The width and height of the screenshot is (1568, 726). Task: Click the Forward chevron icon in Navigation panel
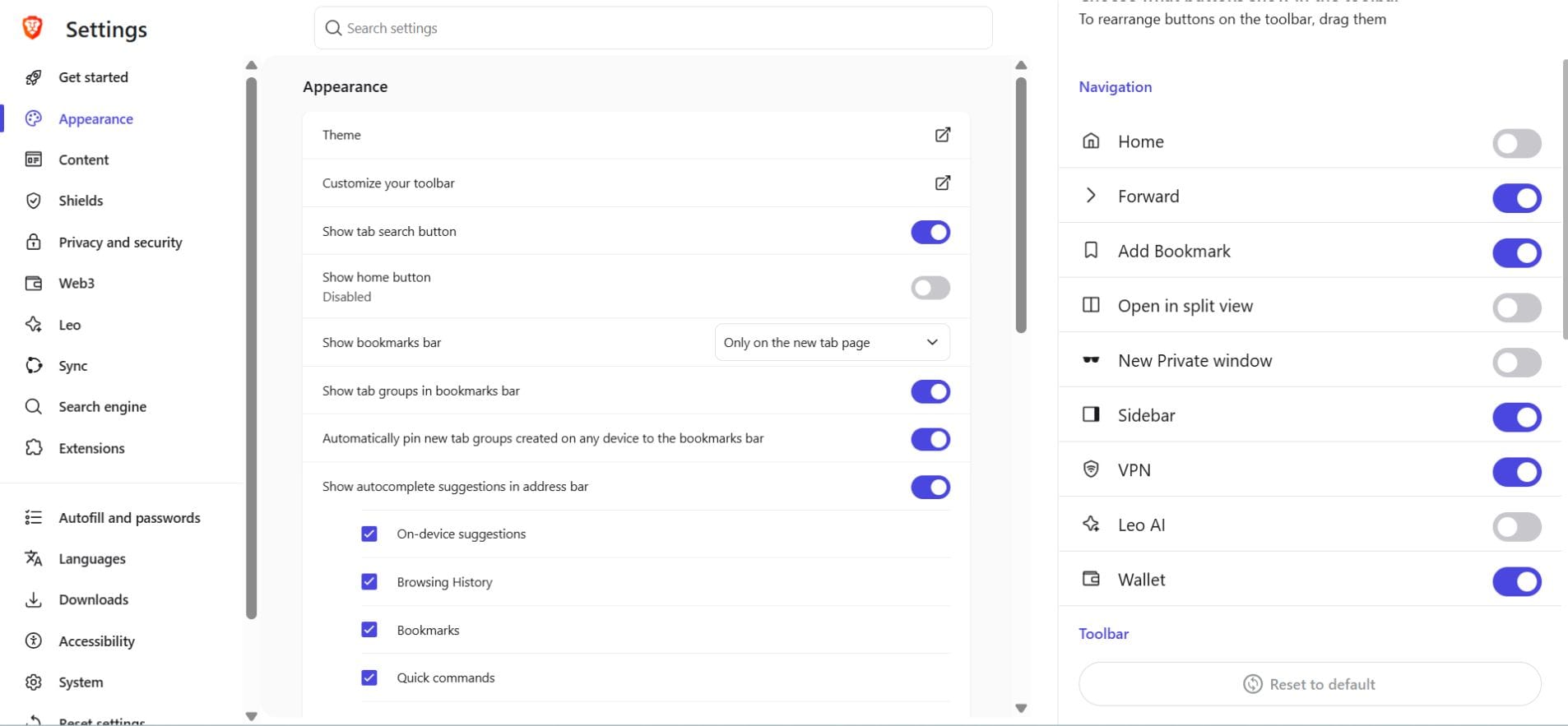tap(1091, 196)
